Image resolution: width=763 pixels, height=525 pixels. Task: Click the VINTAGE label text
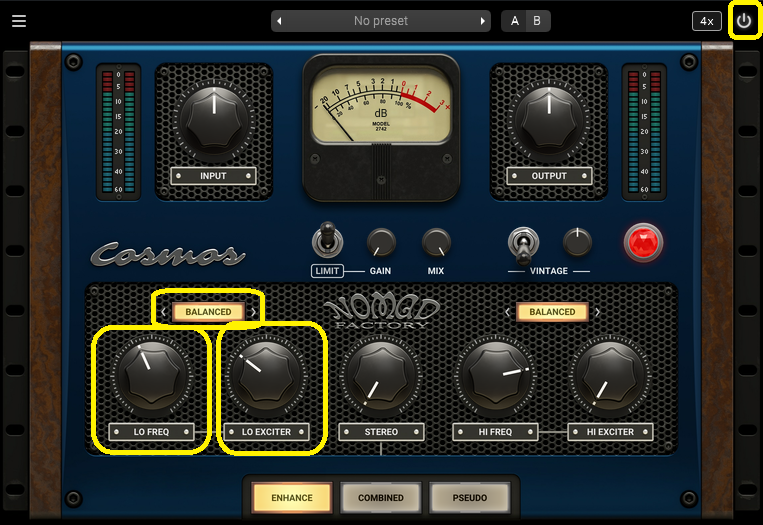pyautogui.click(x=549, y=271)
